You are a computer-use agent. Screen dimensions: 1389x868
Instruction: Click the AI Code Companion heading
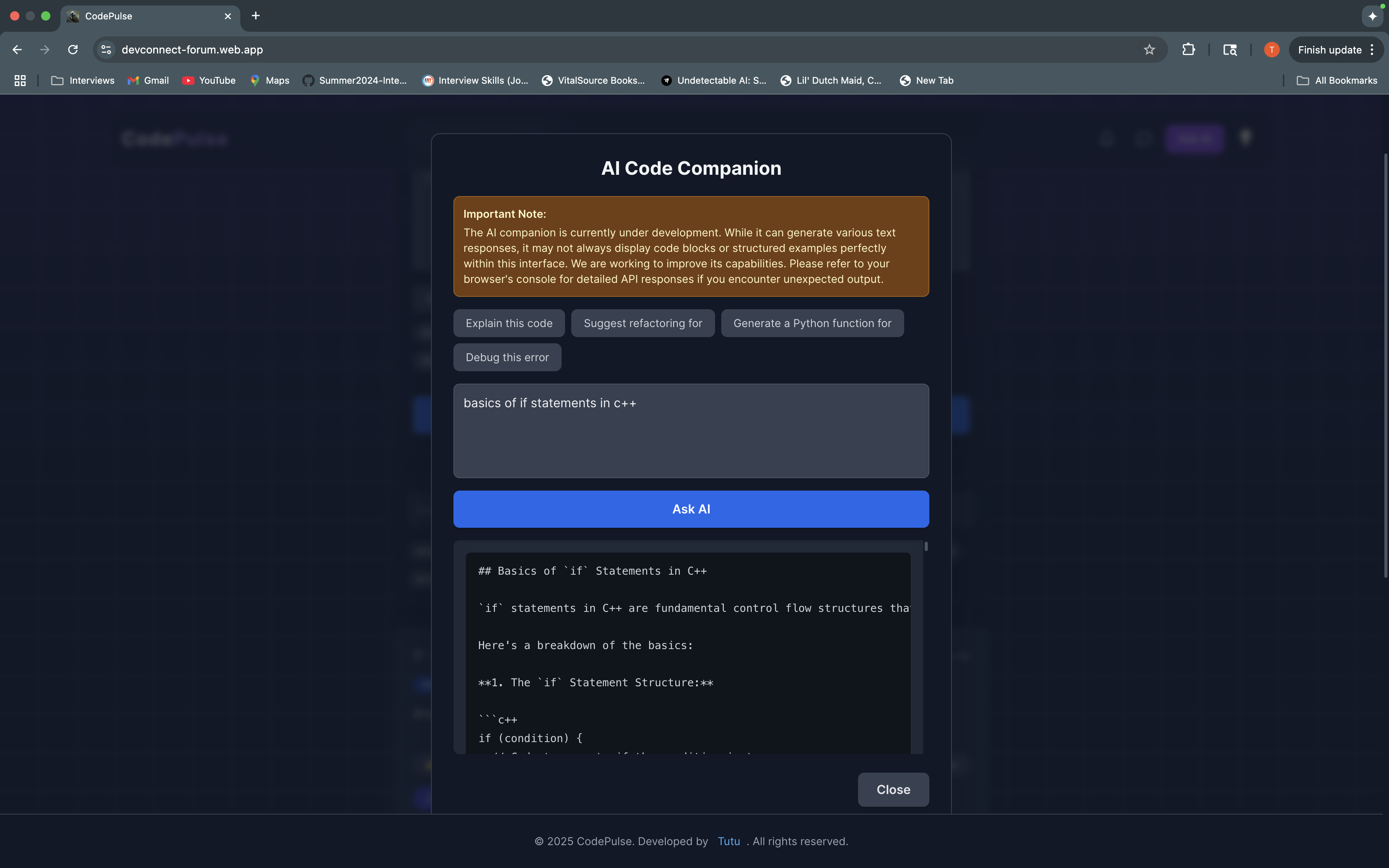pyautogui.click(x=691, y=168)
